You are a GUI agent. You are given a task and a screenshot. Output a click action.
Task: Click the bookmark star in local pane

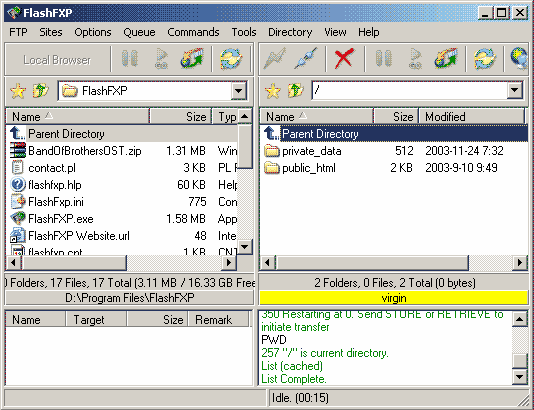18,91
